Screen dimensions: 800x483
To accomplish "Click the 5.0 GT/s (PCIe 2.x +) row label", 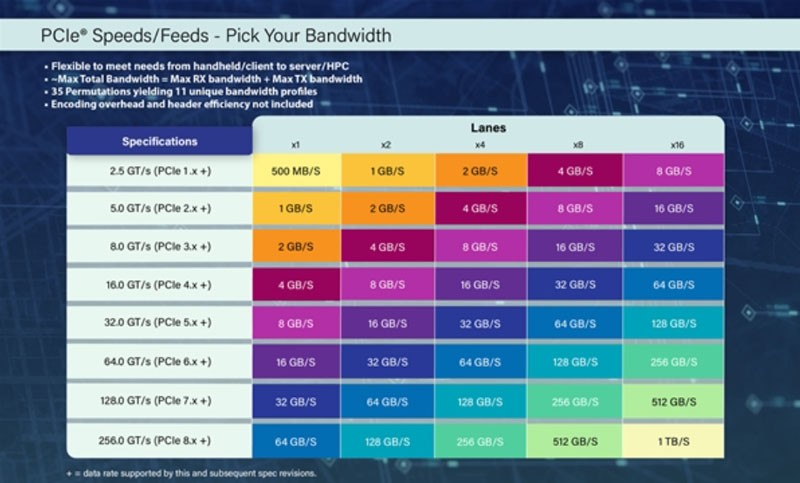I will (x=160, y=210).
